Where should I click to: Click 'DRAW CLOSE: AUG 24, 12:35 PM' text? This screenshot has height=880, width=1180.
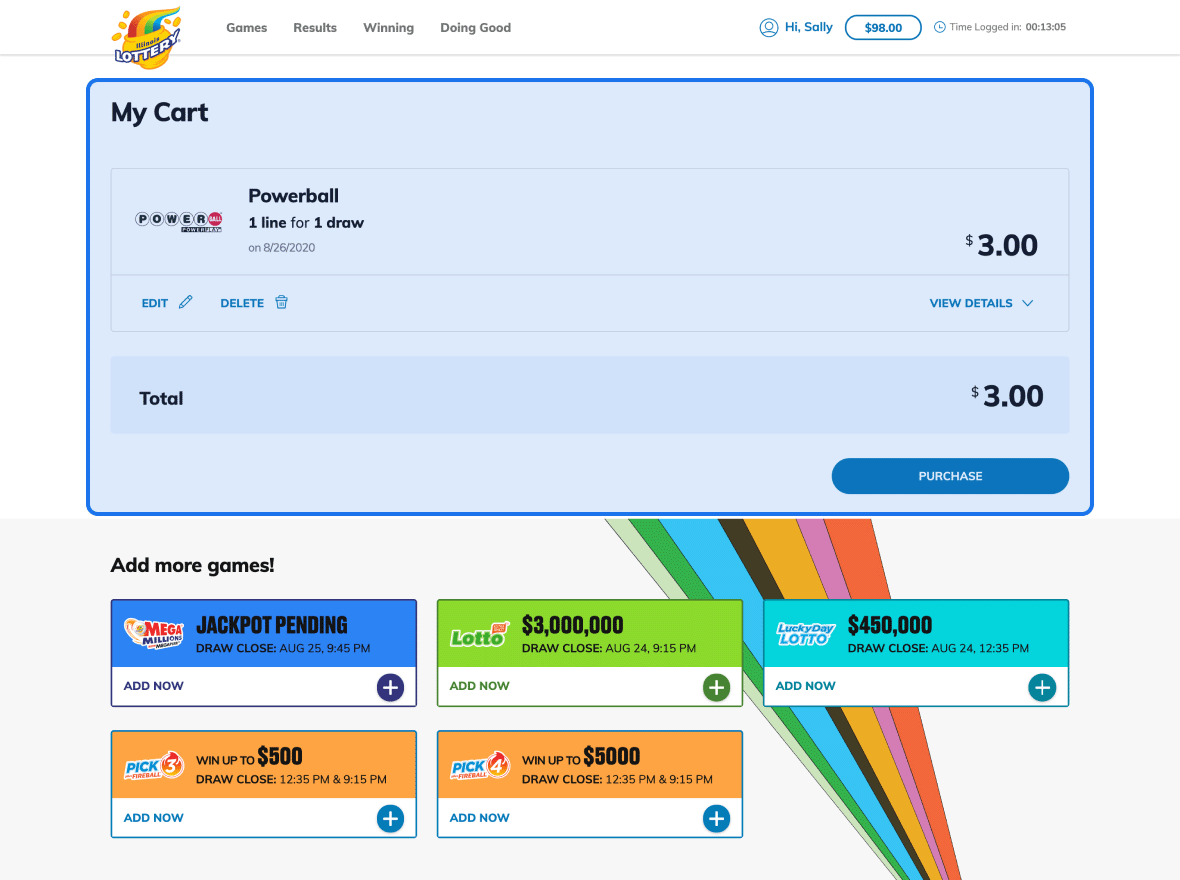[x=938, y=648]
